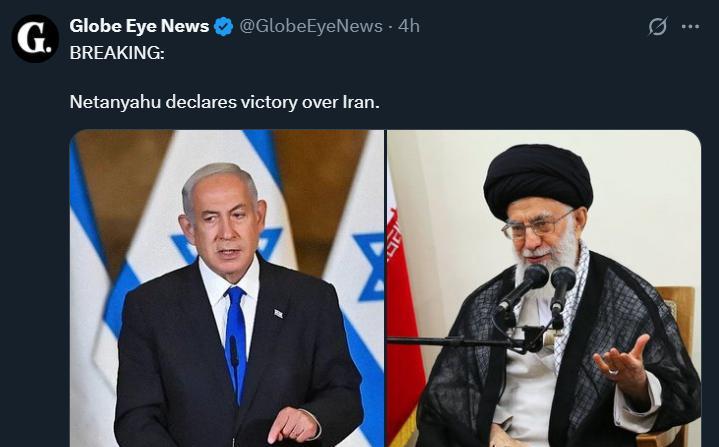719x447 pixels.
Task: Open the post via 4h timestamp
Action: [409, 26]
